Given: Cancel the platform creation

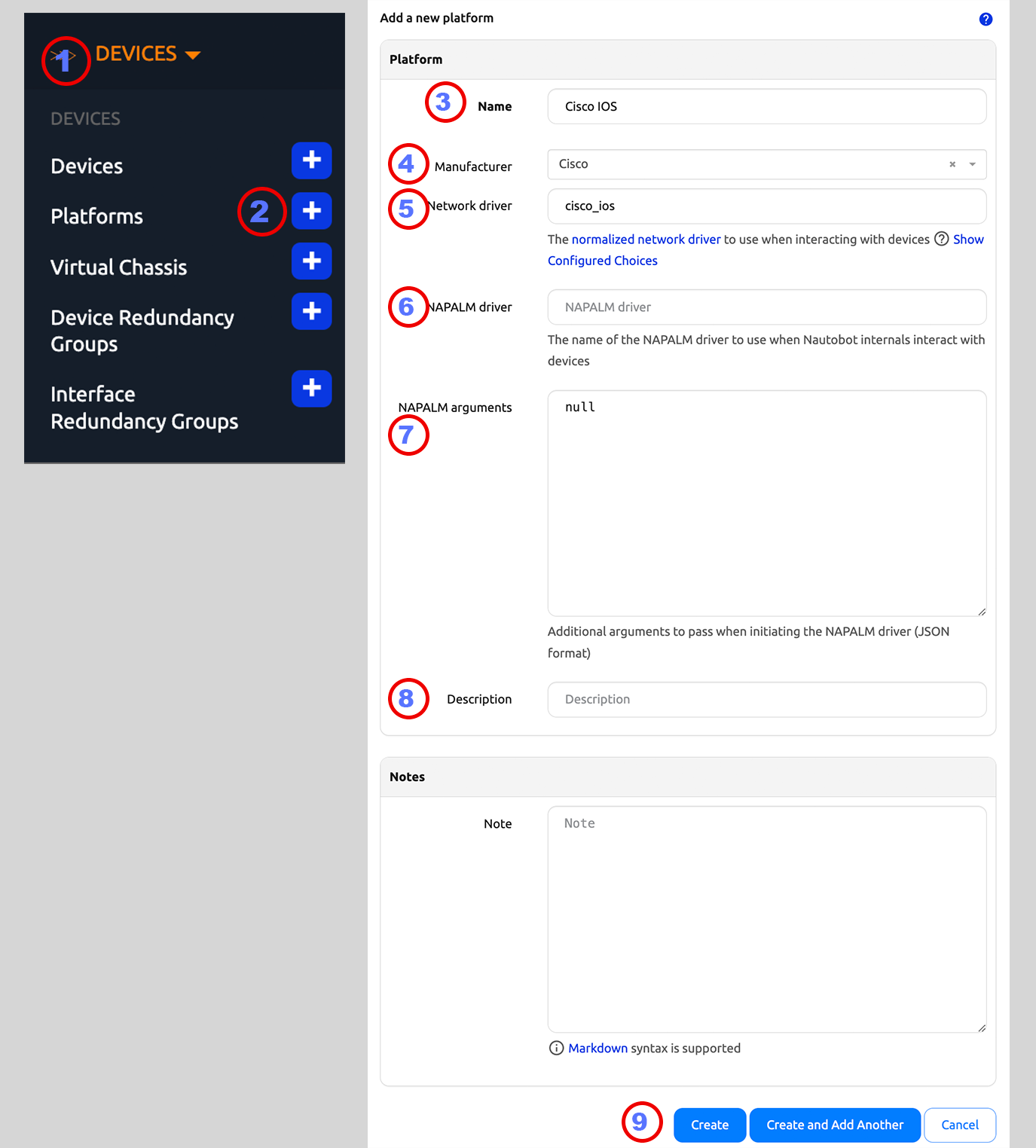Looking at the screenshot, I should (959, 1125).
